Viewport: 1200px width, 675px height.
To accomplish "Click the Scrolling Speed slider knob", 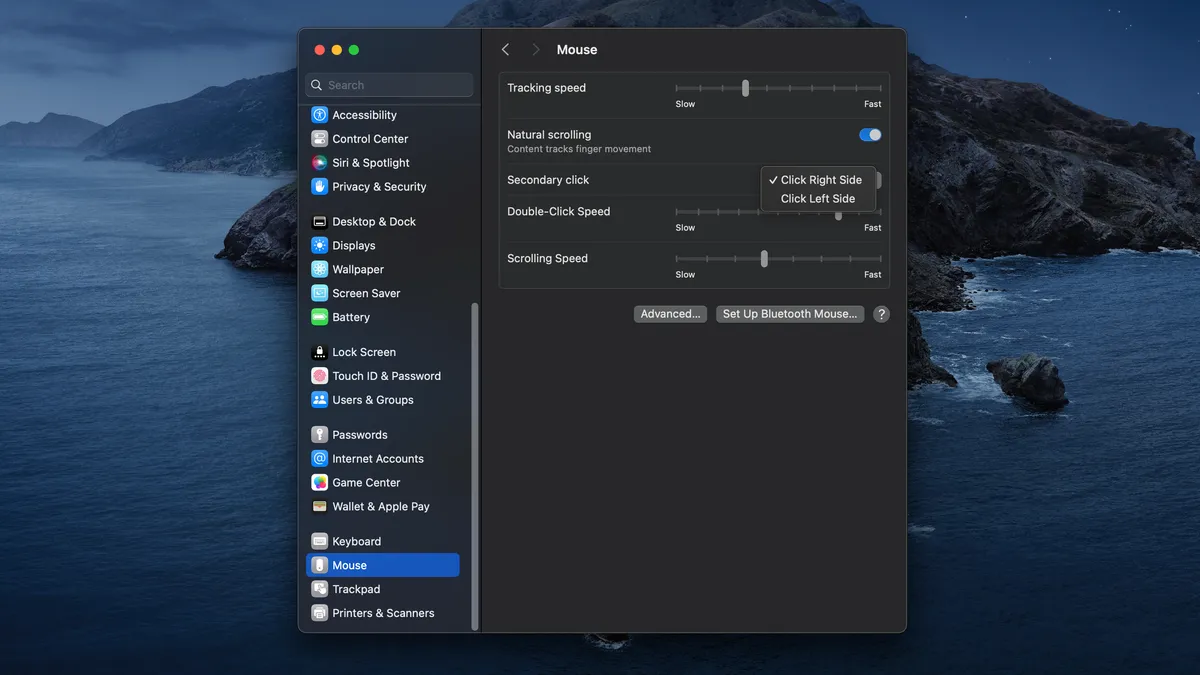I will coord(764,259).
